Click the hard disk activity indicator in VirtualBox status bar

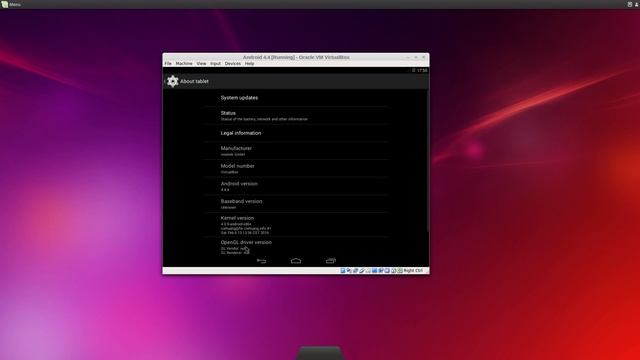coord(343,271)
